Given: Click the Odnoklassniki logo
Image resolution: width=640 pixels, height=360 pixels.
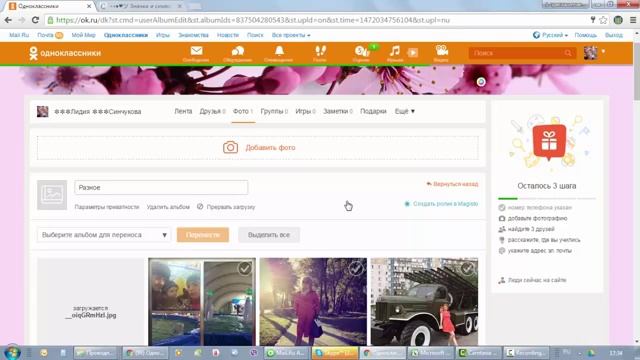Looking at the screenshot, I should coord(64,53).
